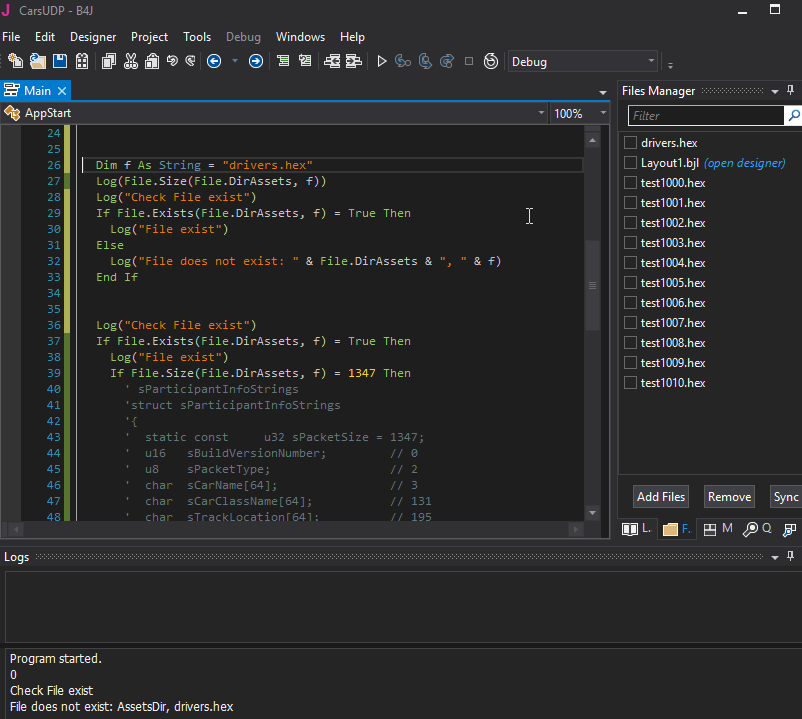Open the Project menu
Image resolution: width=802 pixels, height=719 pixels.
tap(150, 37)
